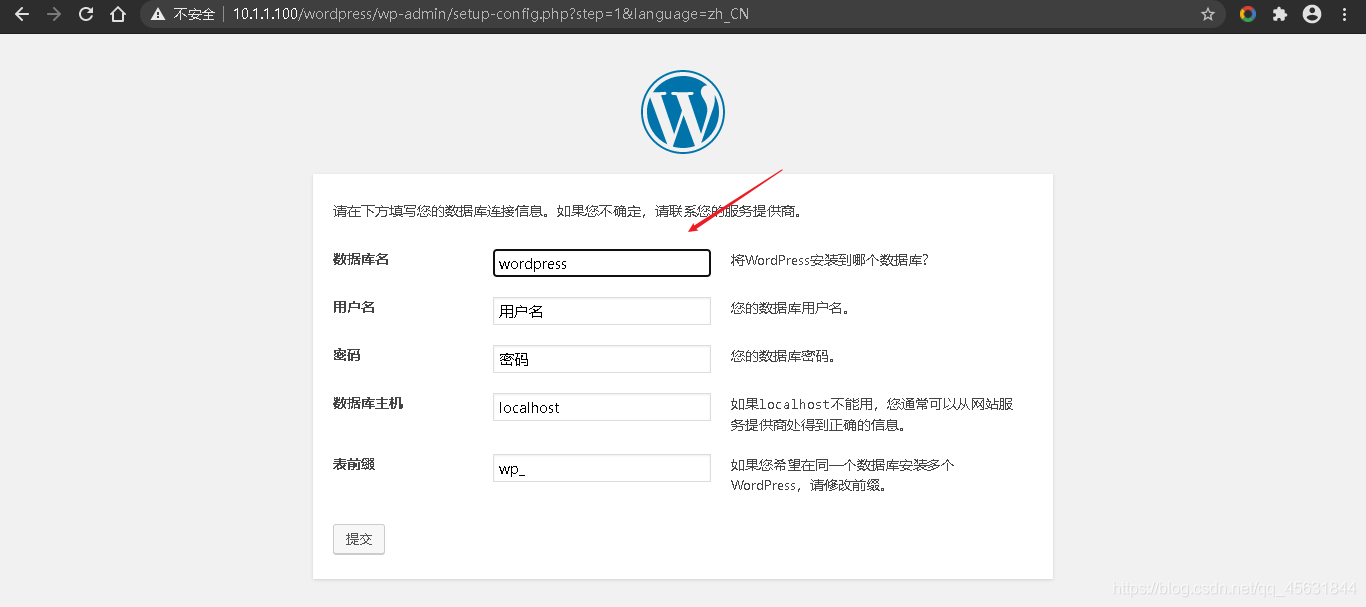Reload the page with the refresh icon

tap(86, 14)
